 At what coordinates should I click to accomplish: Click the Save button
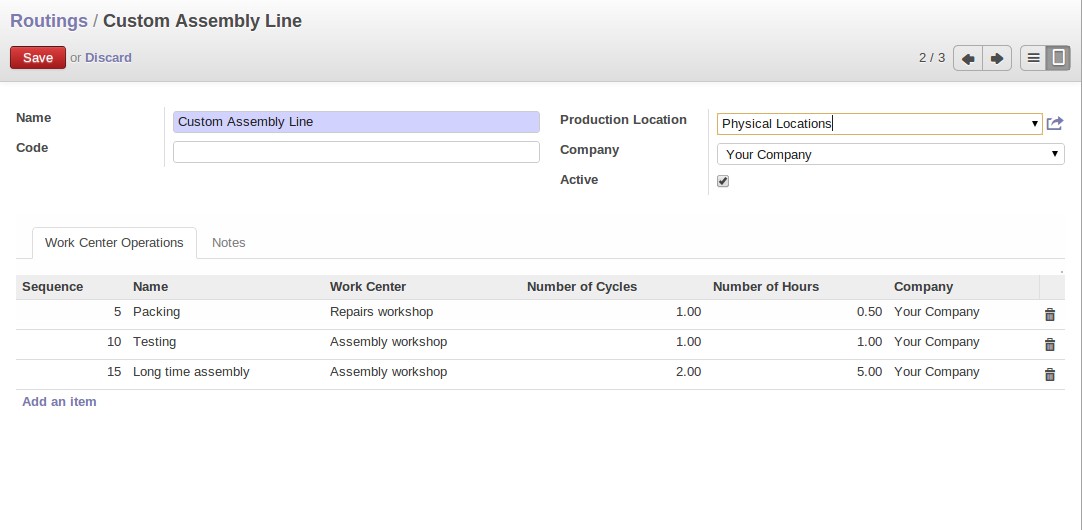pyautogui.click(x=38, y=58)
